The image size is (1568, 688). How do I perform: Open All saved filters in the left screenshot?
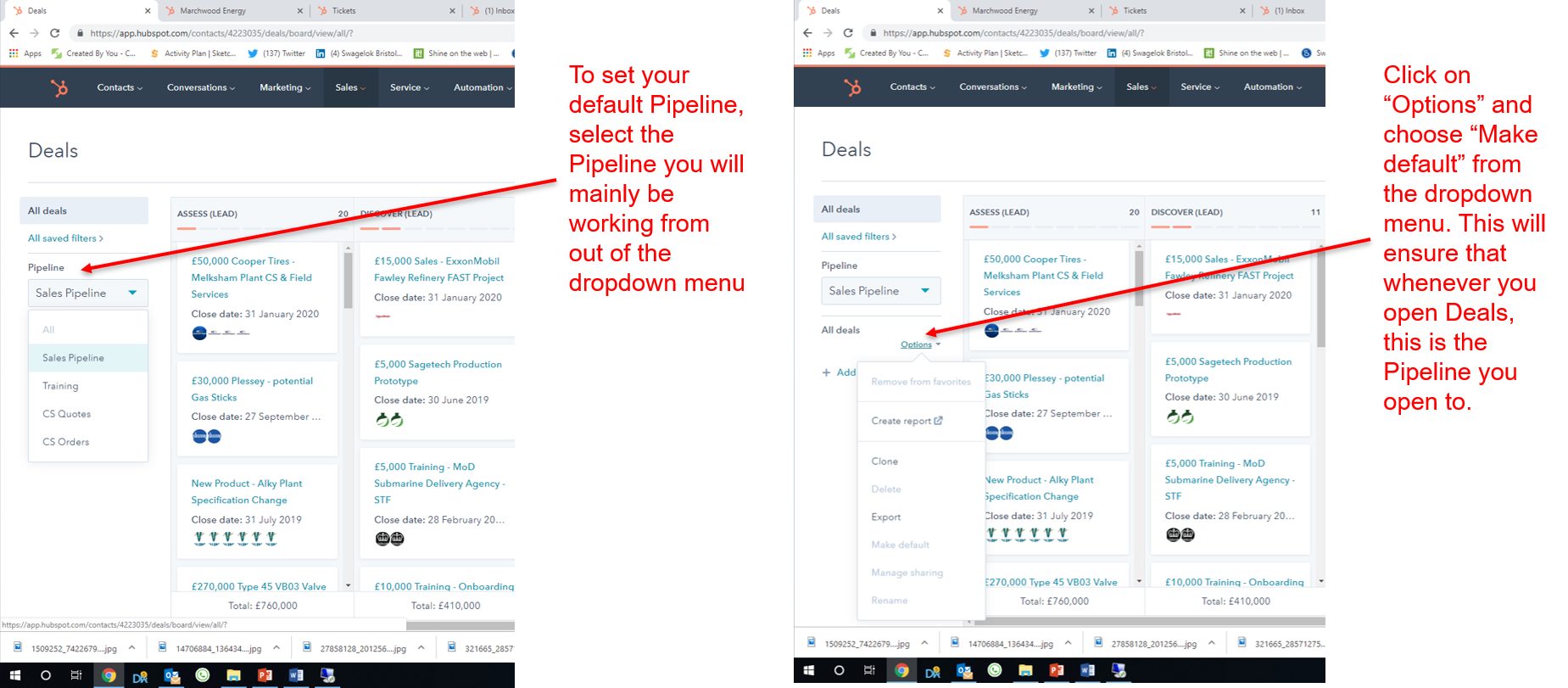65,238
